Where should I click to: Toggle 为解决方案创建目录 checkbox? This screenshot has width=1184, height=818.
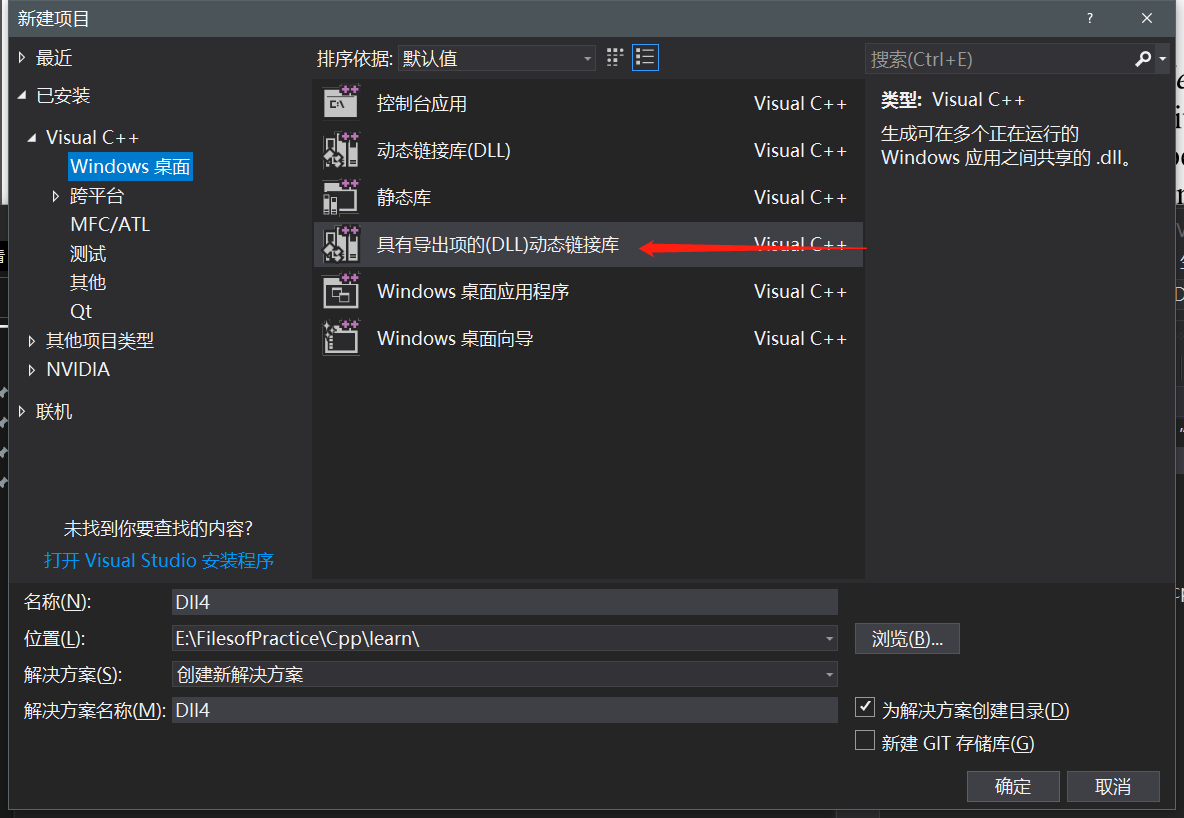[x=865, y=708]
